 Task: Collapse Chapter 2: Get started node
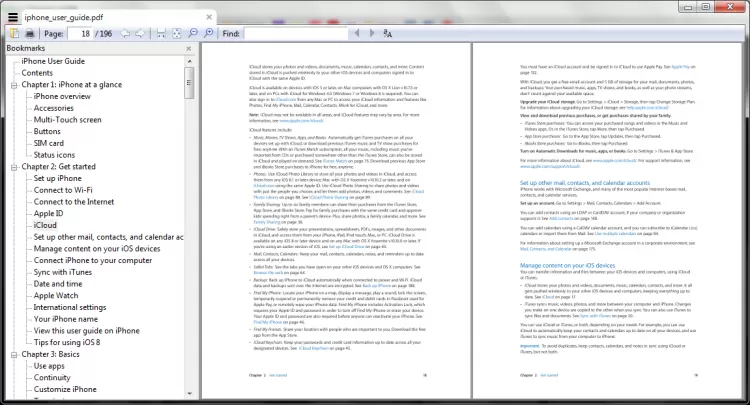pyautogui.click(x=14, y=167)
